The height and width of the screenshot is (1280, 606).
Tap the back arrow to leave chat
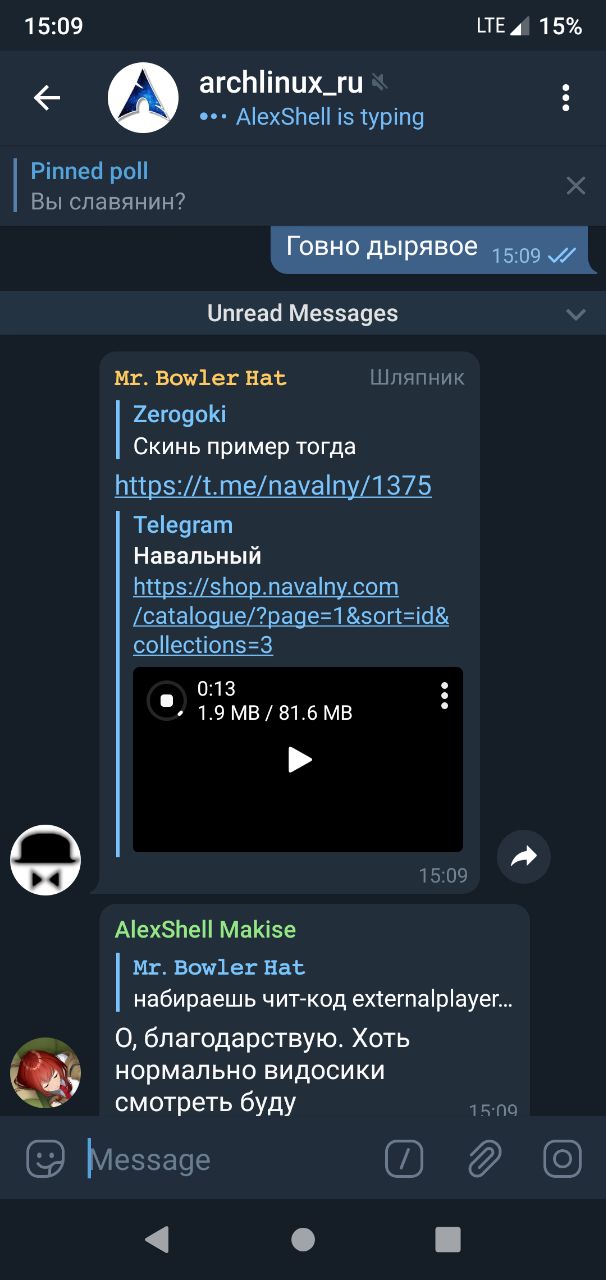point(47,97)
